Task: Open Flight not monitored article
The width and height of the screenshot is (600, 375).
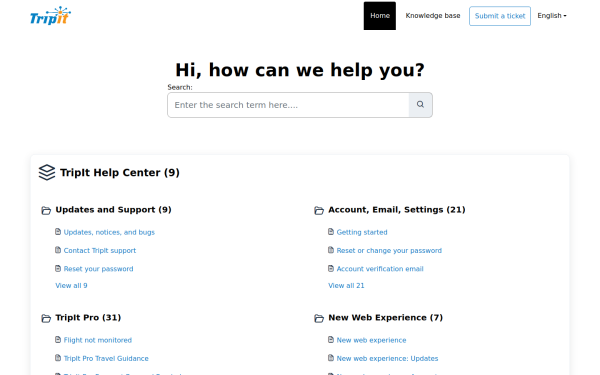Action: coord(98,340)
